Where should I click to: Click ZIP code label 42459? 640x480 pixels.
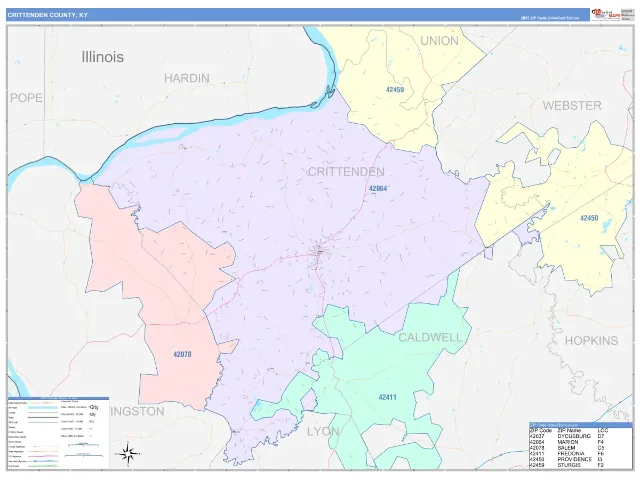point(395,89)
